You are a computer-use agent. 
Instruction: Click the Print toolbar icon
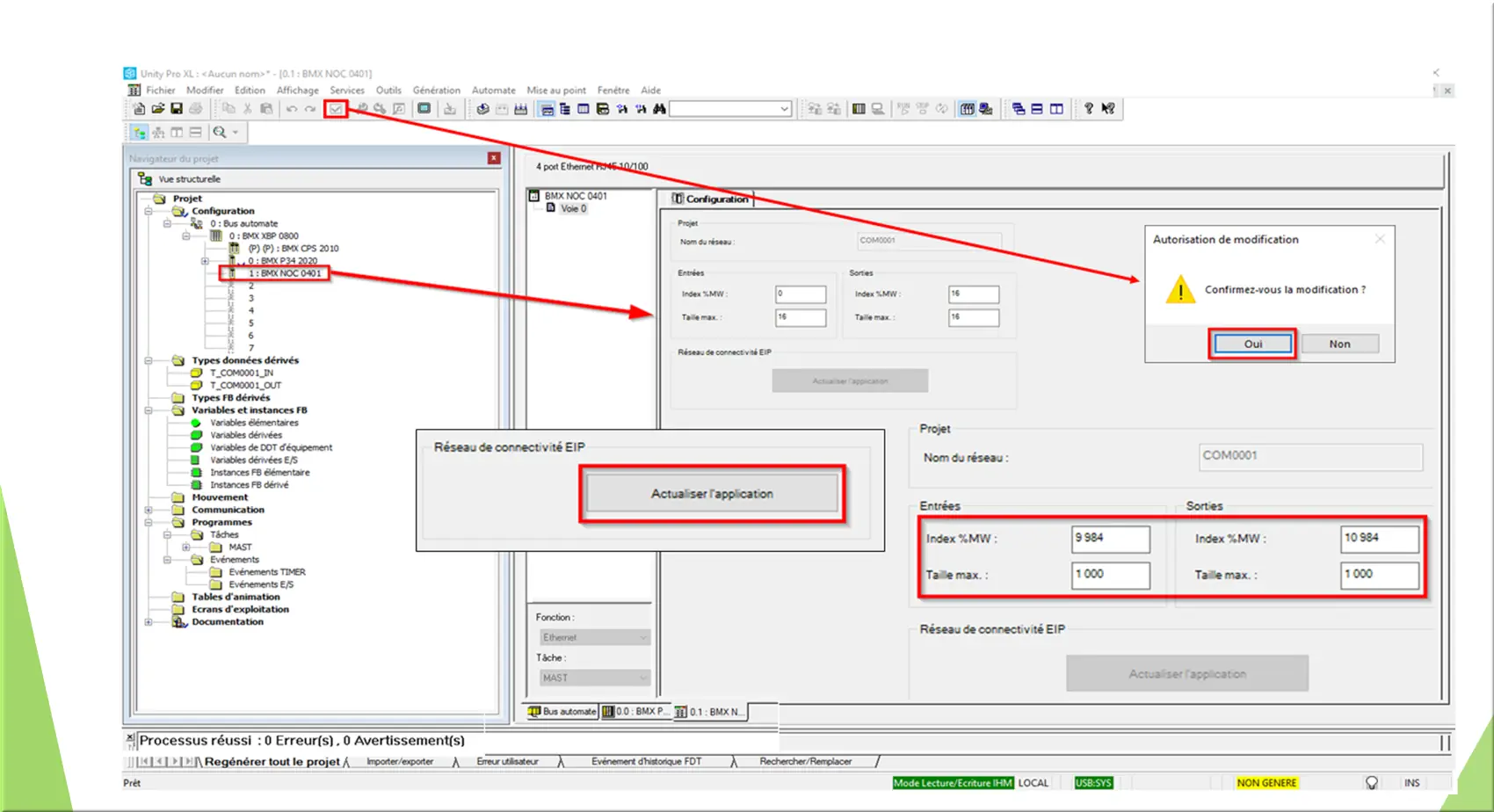(195, 109)
